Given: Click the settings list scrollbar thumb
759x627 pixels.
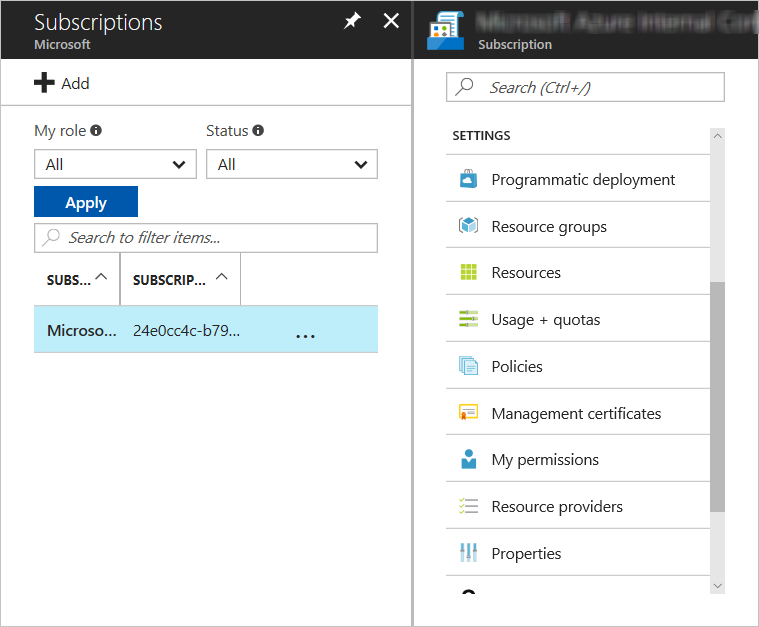Looking at the screenshot, I should pos(717,397).
